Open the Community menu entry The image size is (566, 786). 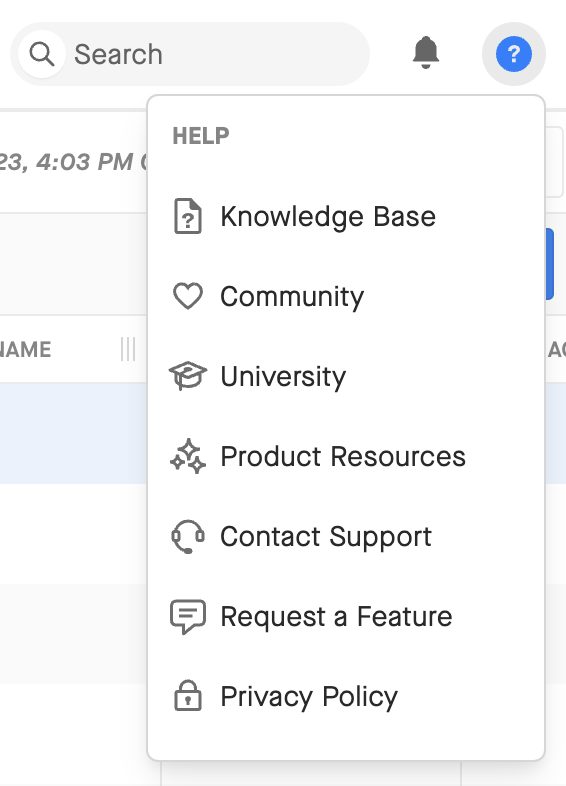point(346,296)
